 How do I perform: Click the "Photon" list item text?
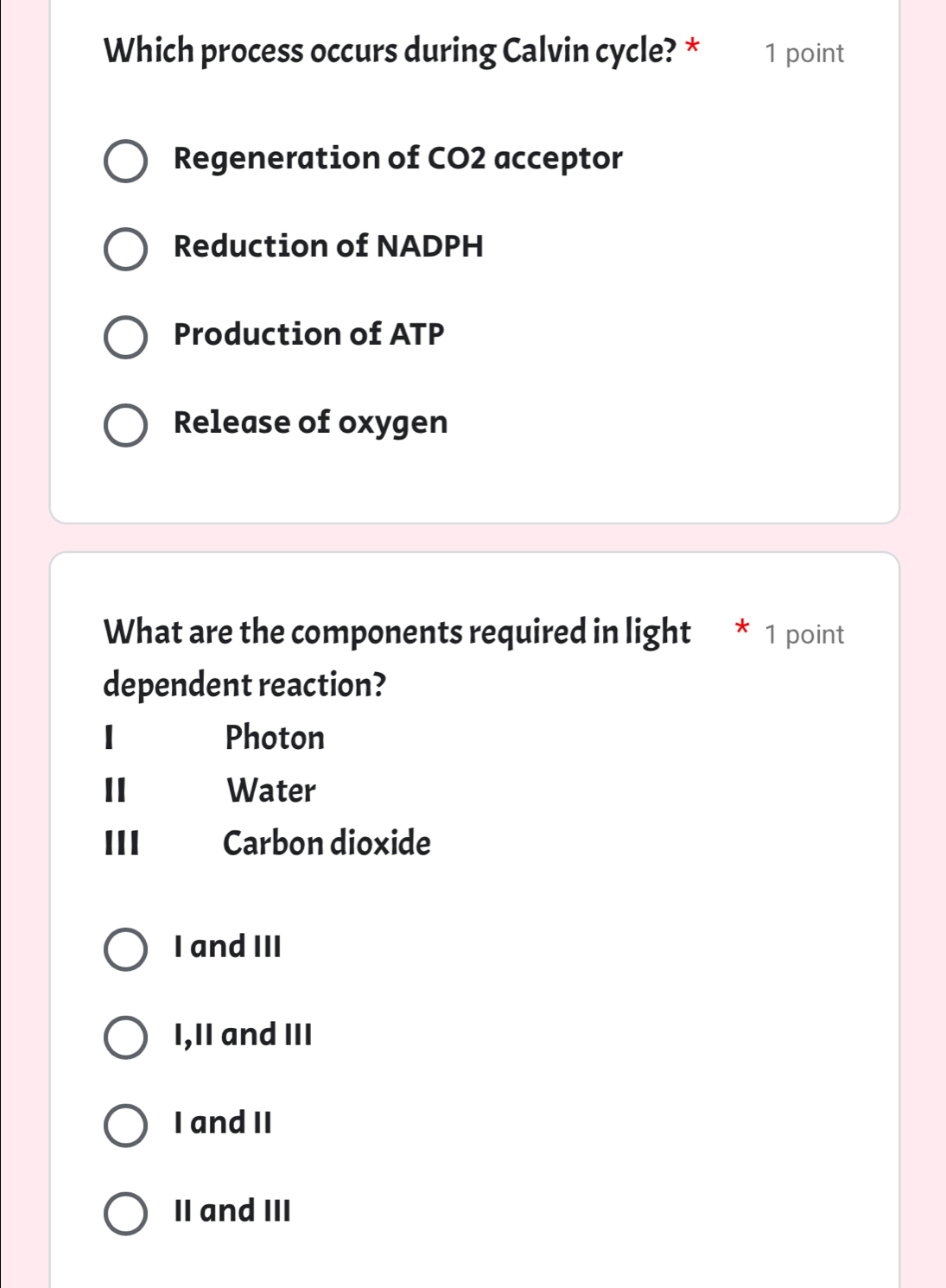(275, 738)
